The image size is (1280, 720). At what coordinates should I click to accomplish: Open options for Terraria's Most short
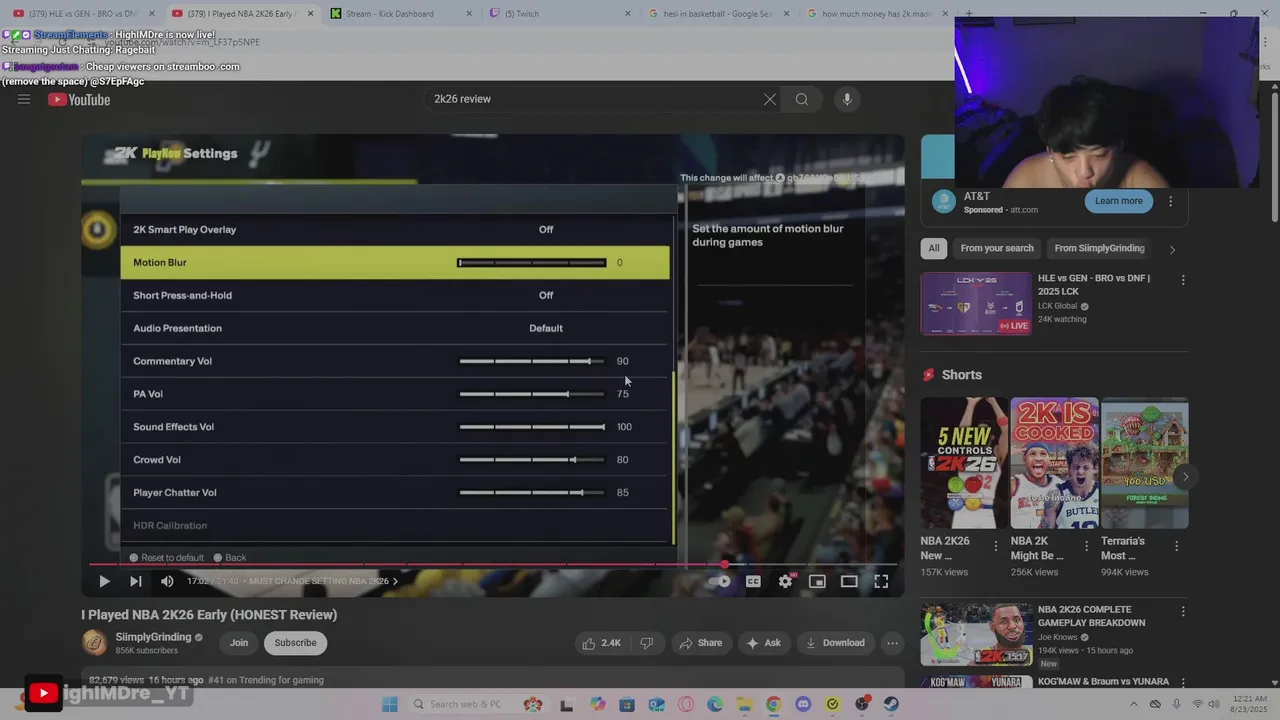tap(1176, 546)
